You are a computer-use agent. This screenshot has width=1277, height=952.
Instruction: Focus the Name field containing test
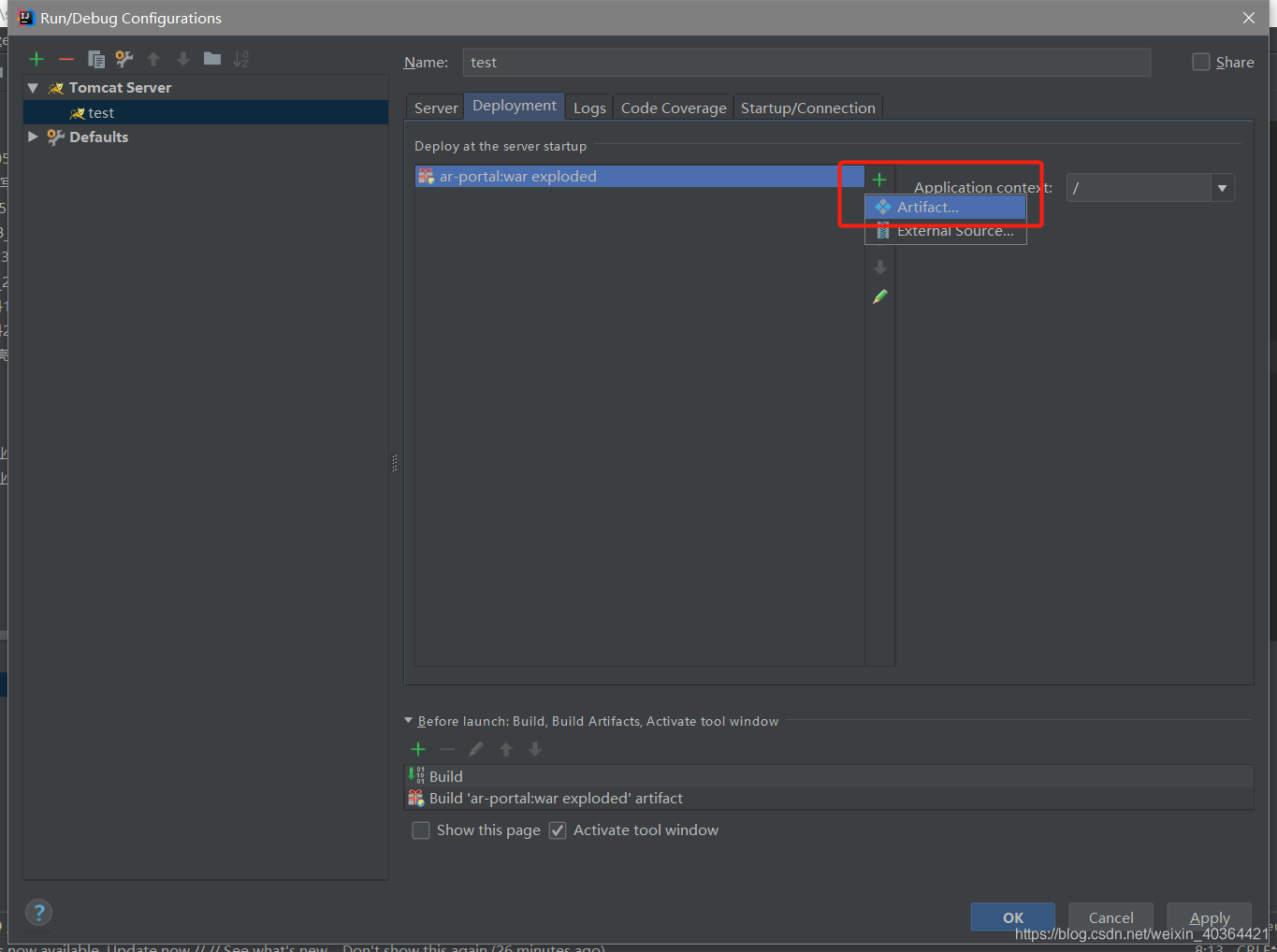click(x=806, y=63)
